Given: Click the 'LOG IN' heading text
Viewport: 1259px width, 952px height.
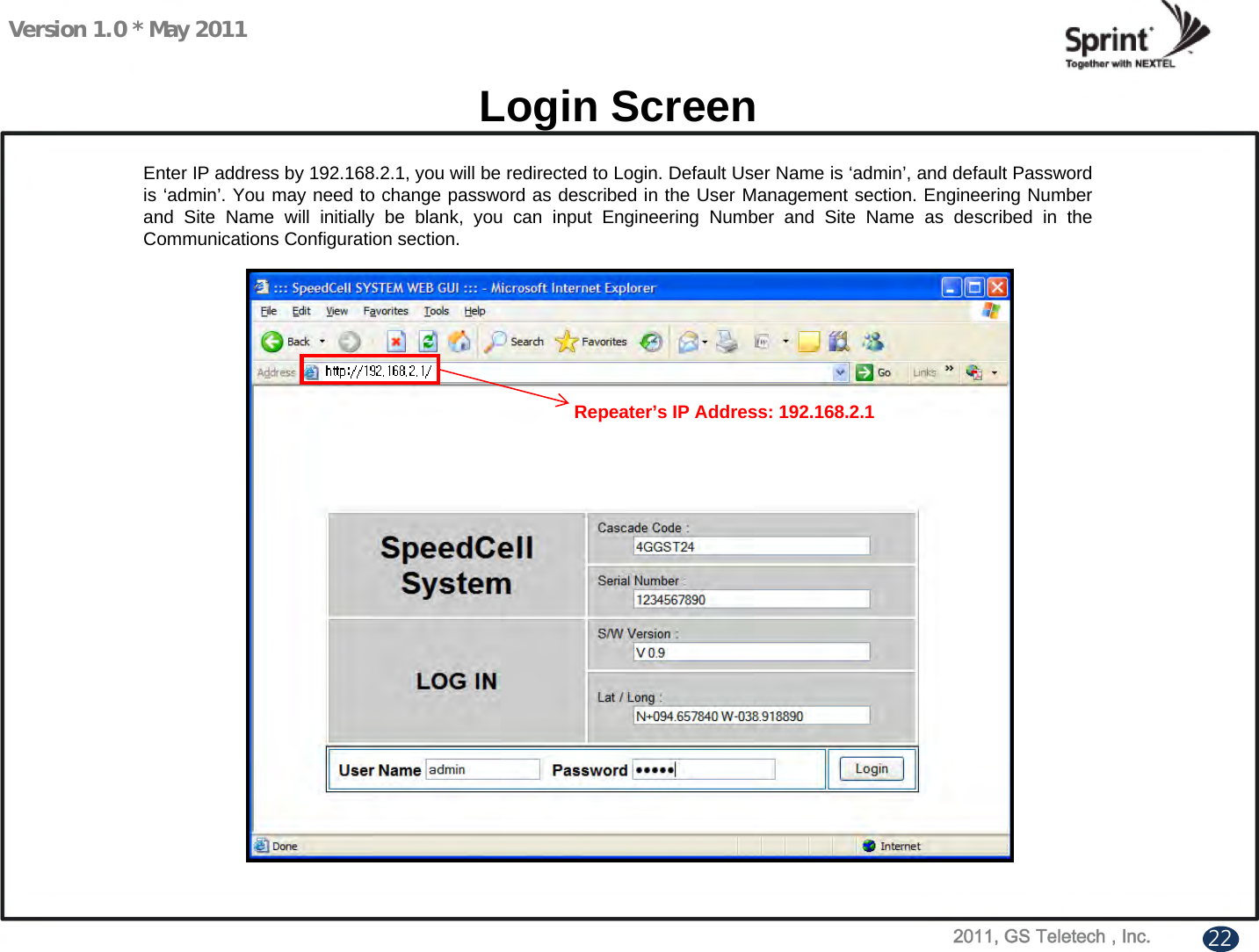Looking at the screenshot, I should 457,681.
